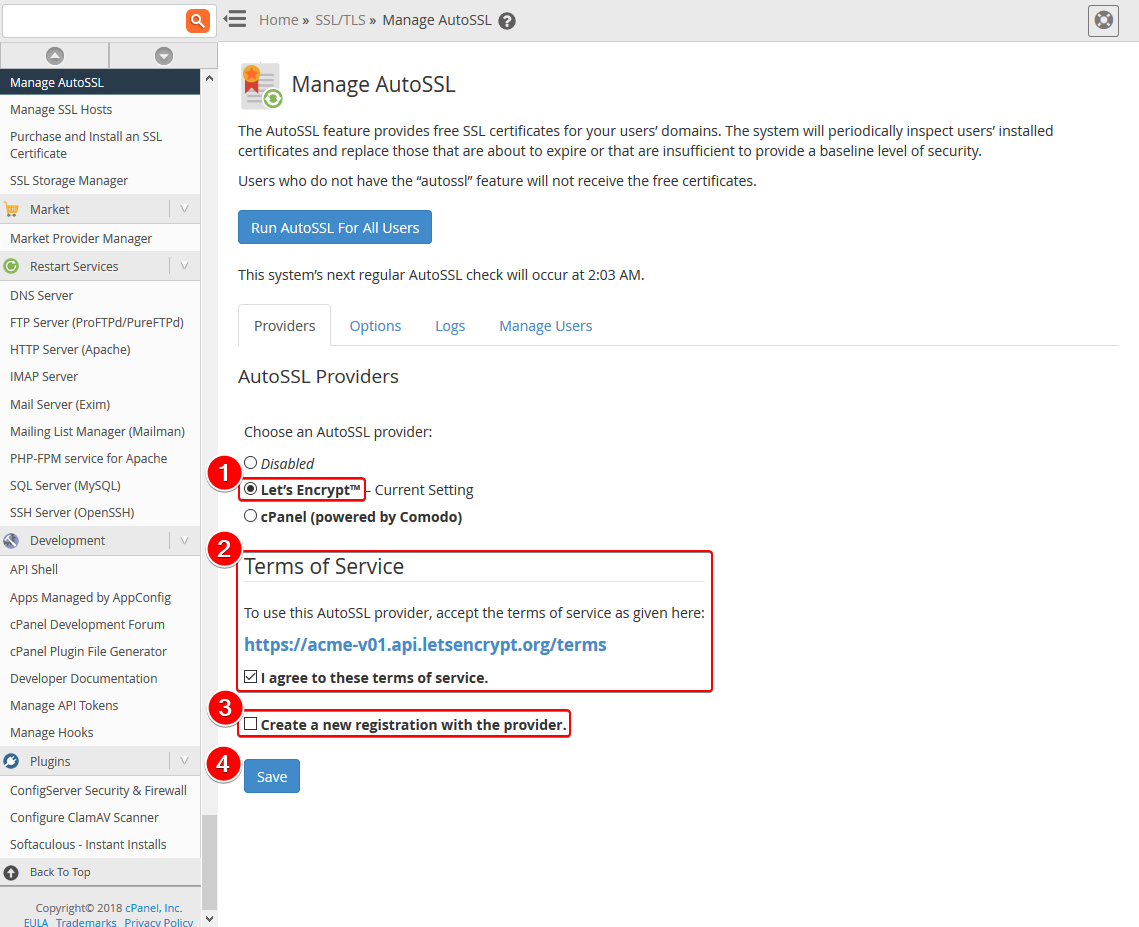
Task: Click the sidebar scrollbar down arrow
Action: coord(209,918)
